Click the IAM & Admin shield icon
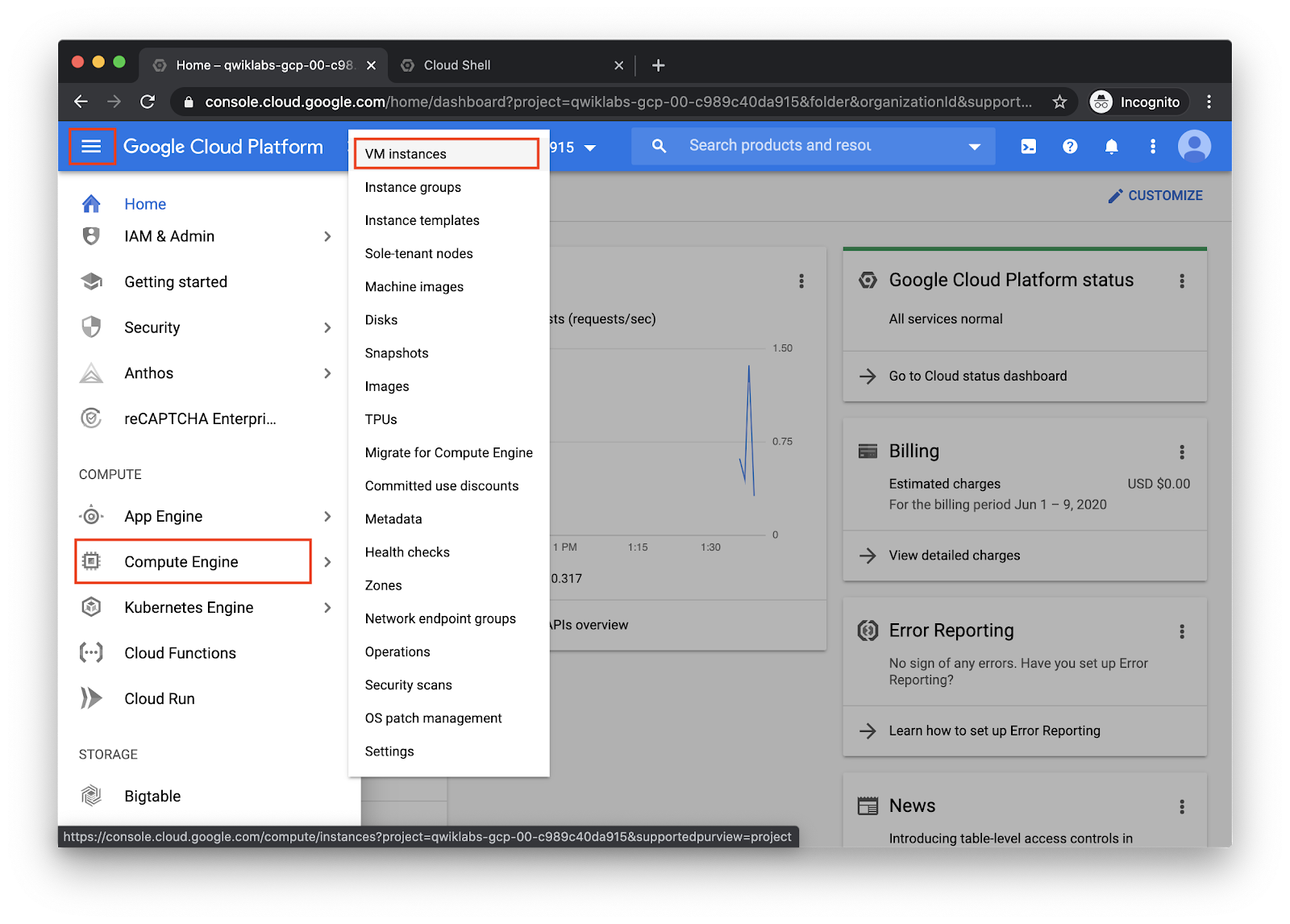The width and height of the screenshot is (1290, 924). [x=91, y=236]
